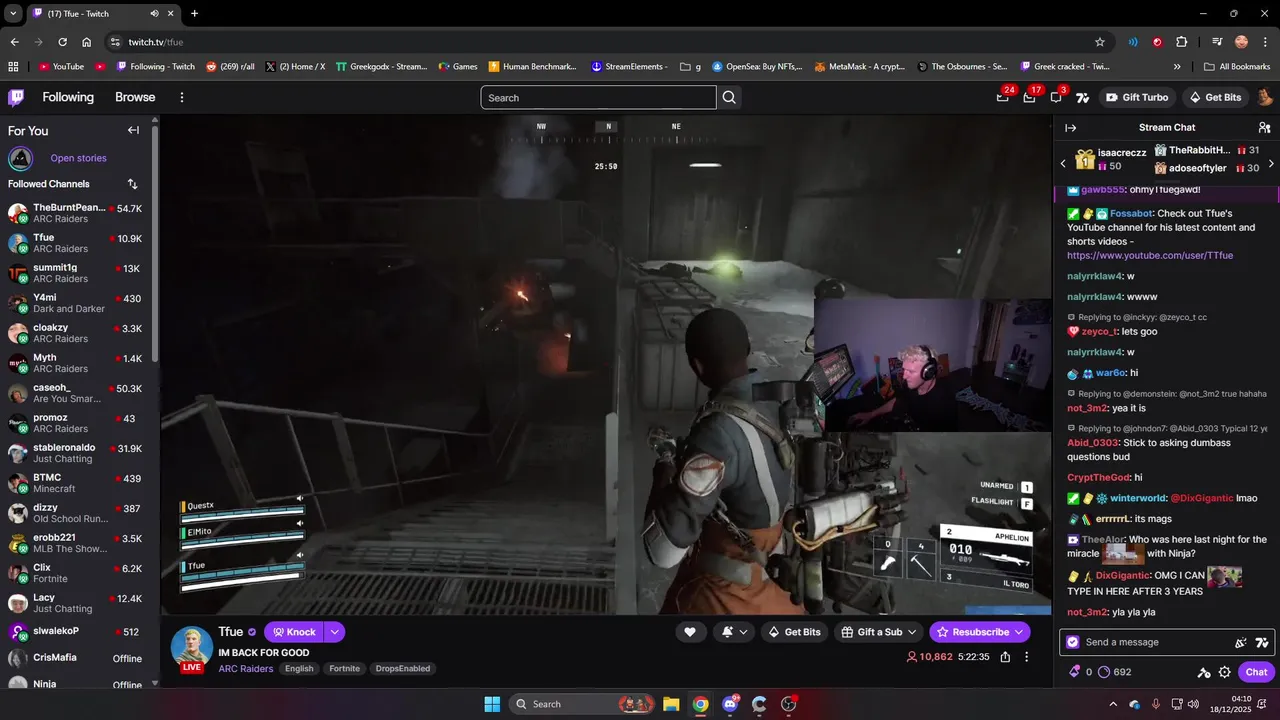Expand the Knock button dropdown arrow
1280x720 pixels.
point(335,632)
